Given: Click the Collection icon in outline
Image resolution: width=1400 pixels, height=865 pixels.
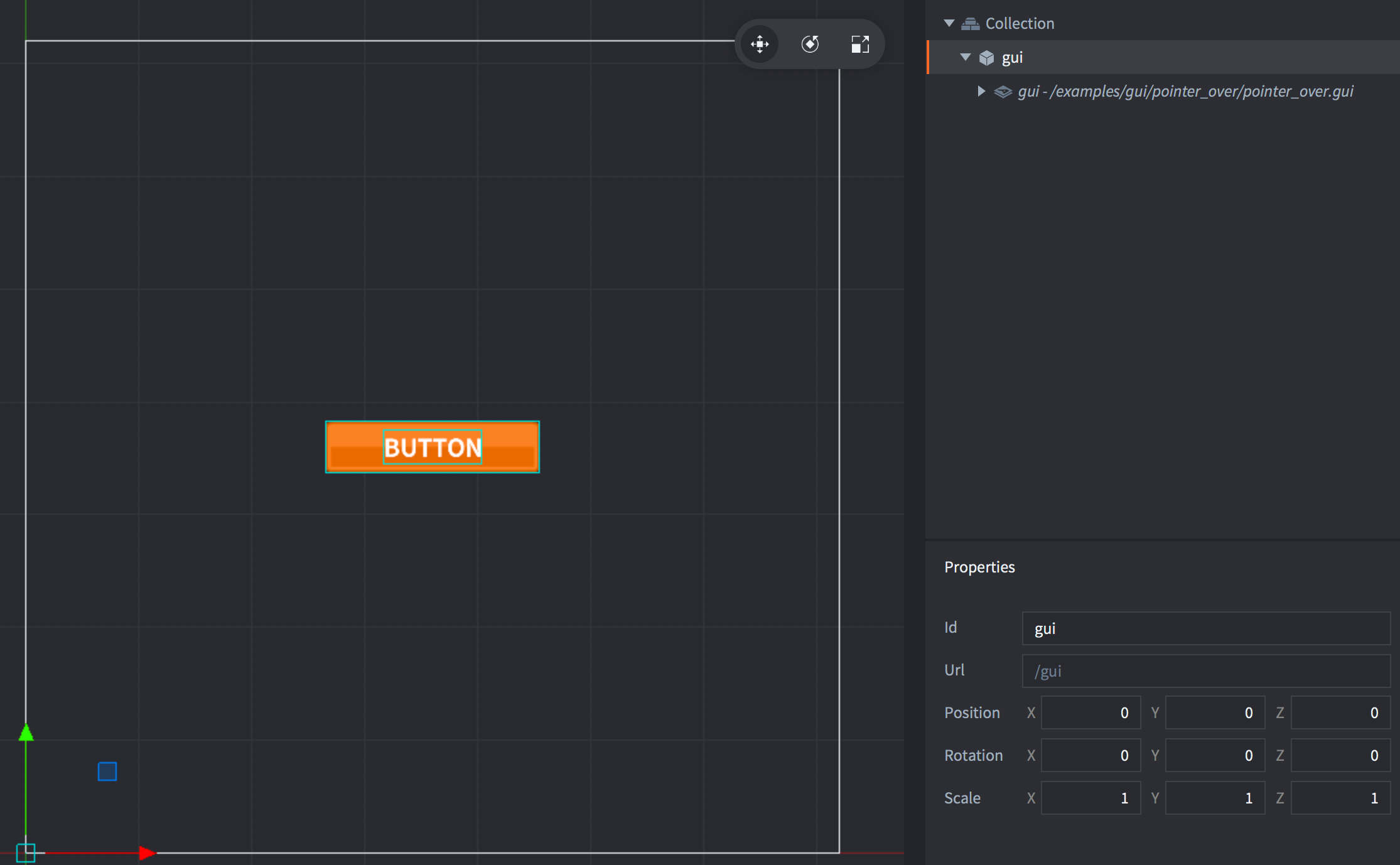Looking at the screenshot, I should [x=970, y=24].
